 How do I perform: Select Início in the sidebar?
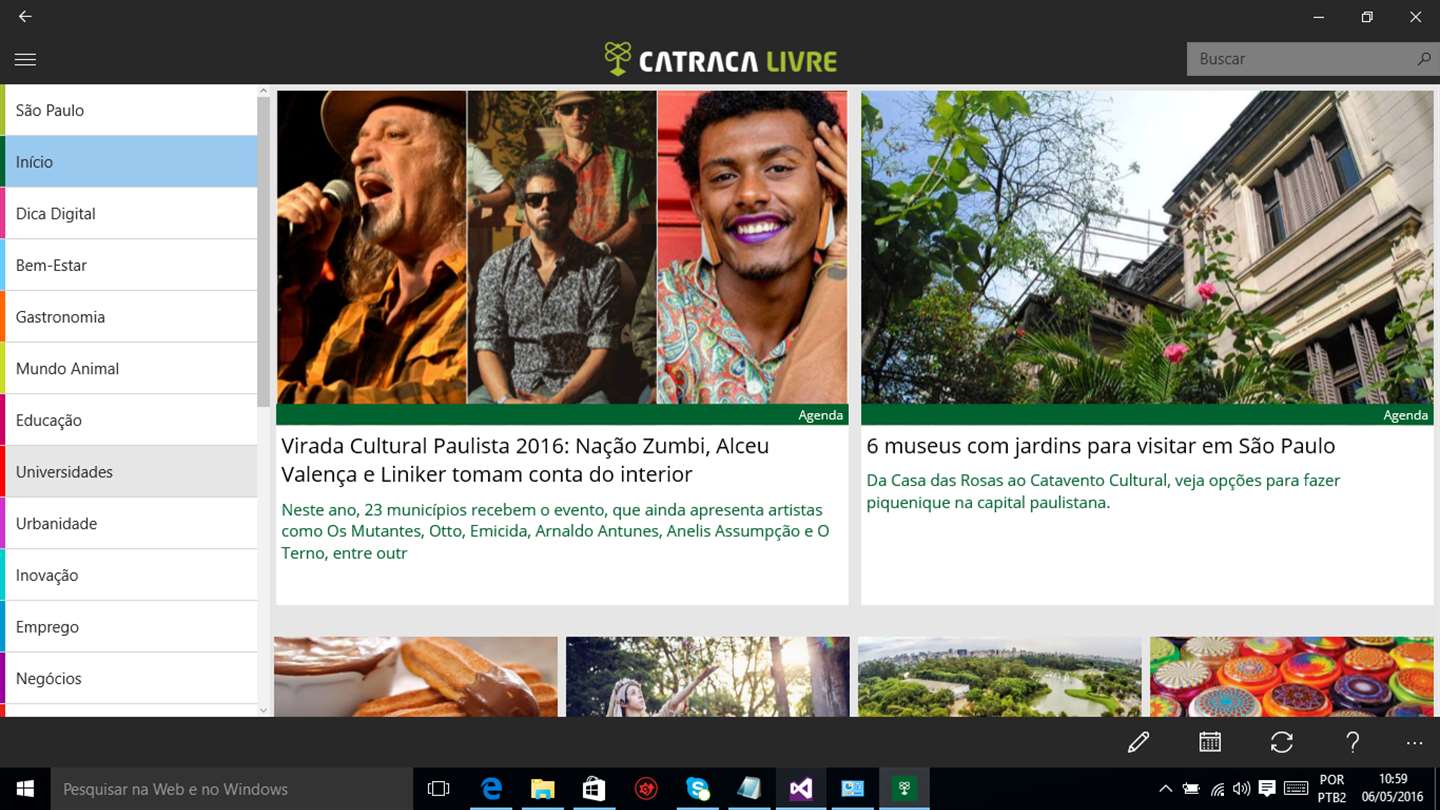click(129, 162)
